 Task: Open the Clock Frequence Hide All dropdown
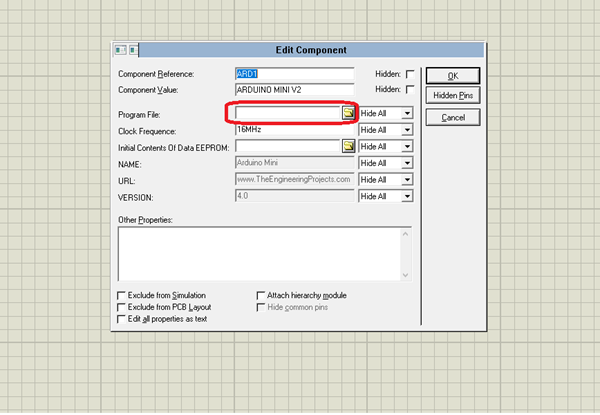[x=407, y=130]
